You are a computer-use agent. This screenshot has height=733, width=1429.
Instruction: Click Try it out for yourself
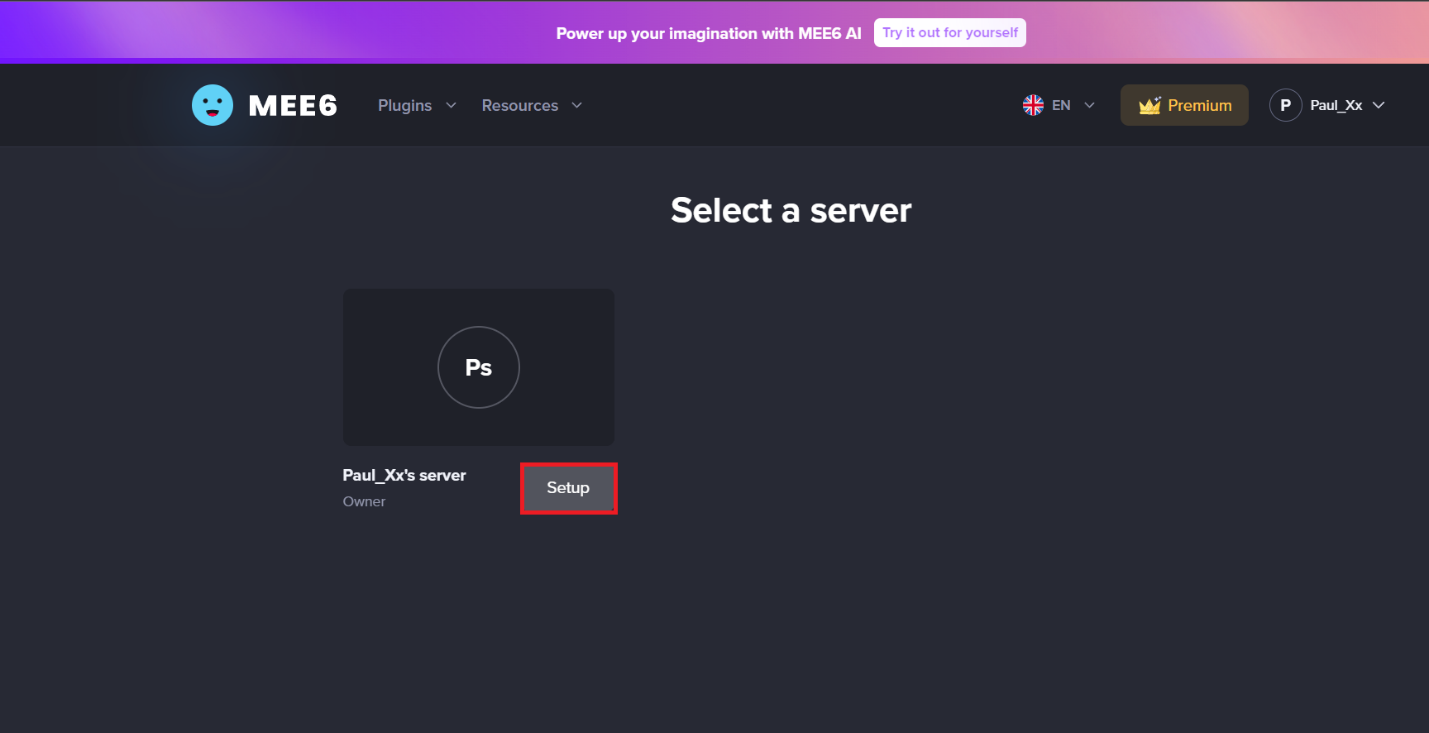click(x=950, y=33)
